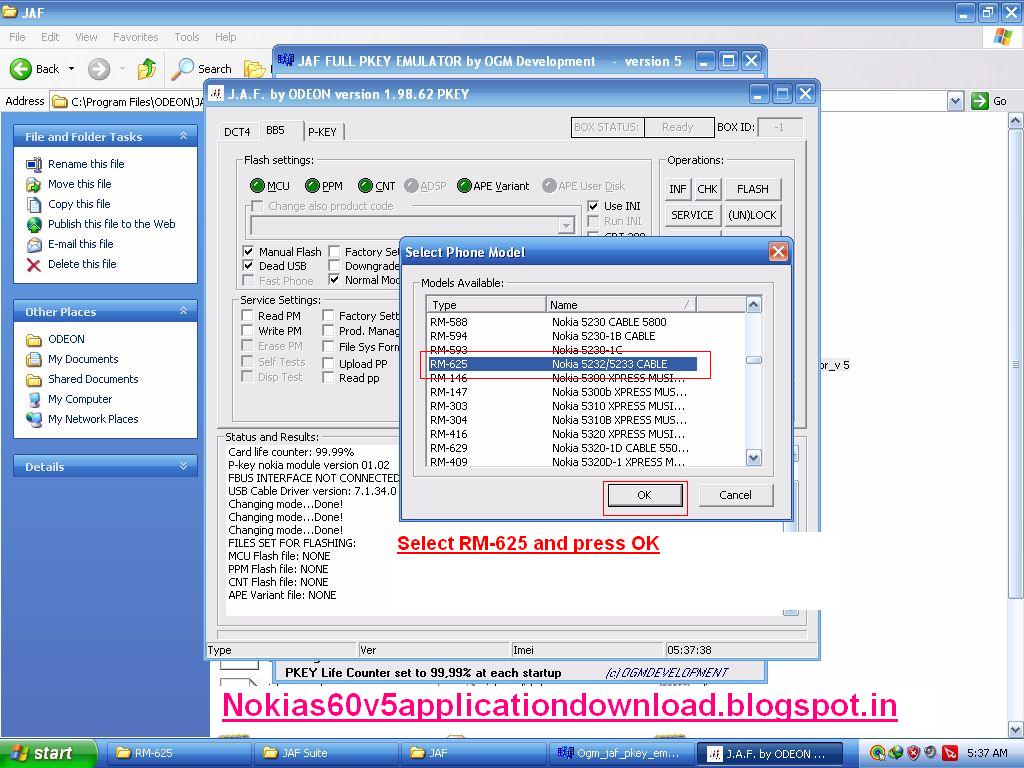The width and height of the screenshot is (1024, 768).
Task: Switch to DCT4 tab
Action: tap(237, 131)
